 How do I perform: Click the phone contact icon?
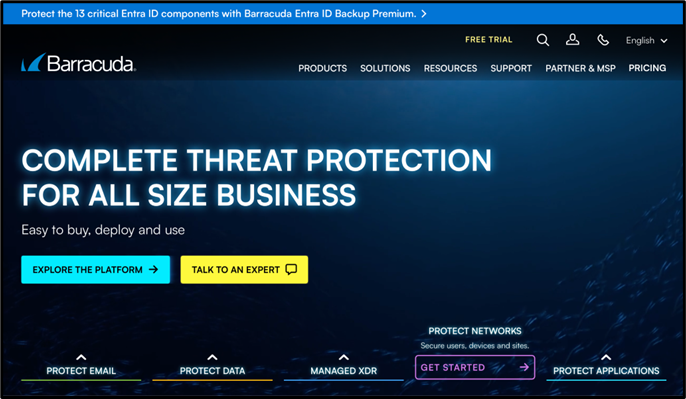(x=603, y=40)
